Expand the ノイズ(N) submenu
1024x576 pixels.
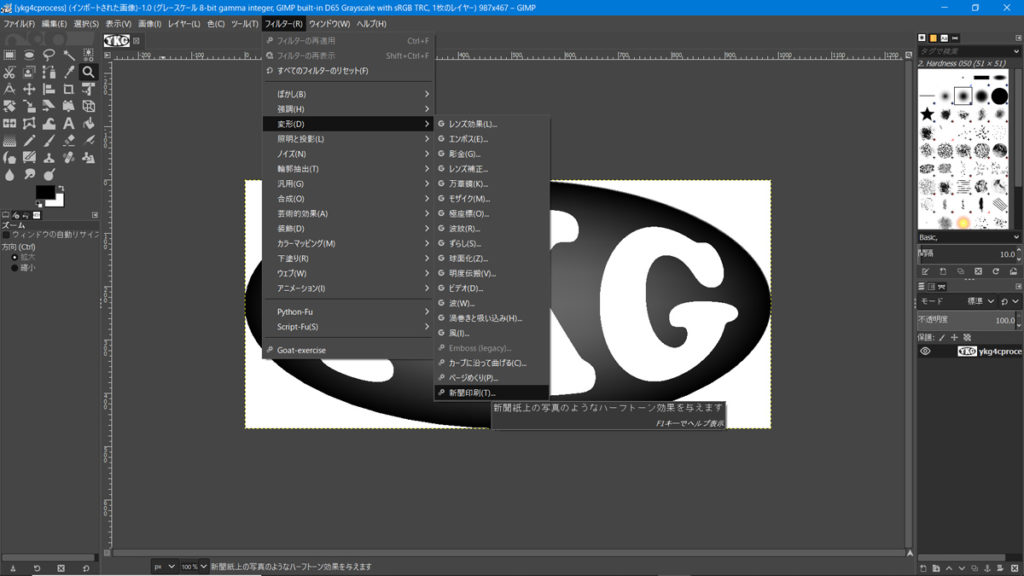point(348,154)
